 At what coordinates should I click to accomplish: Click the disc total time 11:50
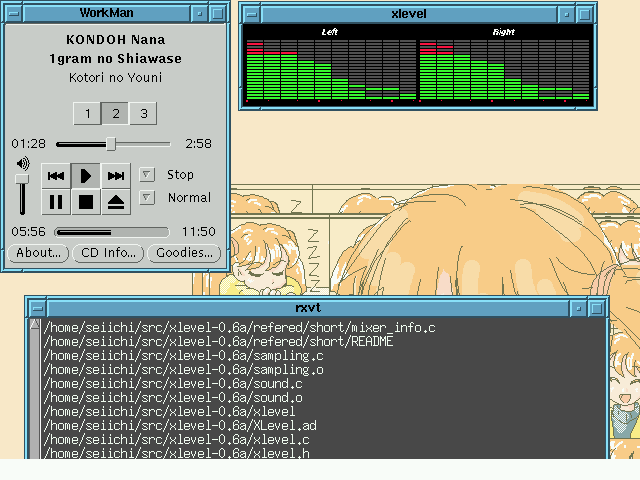199,232
